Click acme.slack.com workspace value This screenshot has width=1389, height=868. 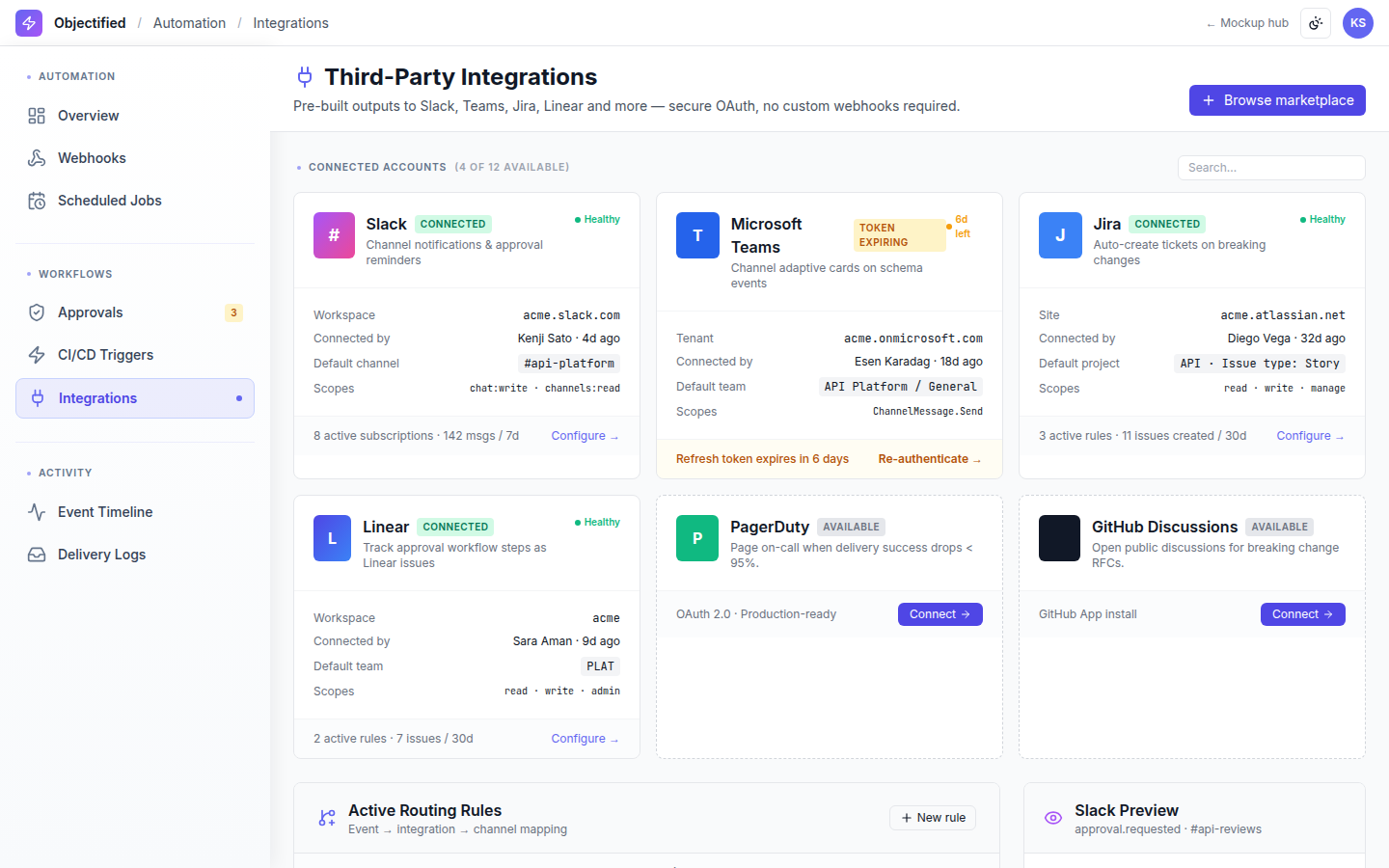(x=571, y=315)
